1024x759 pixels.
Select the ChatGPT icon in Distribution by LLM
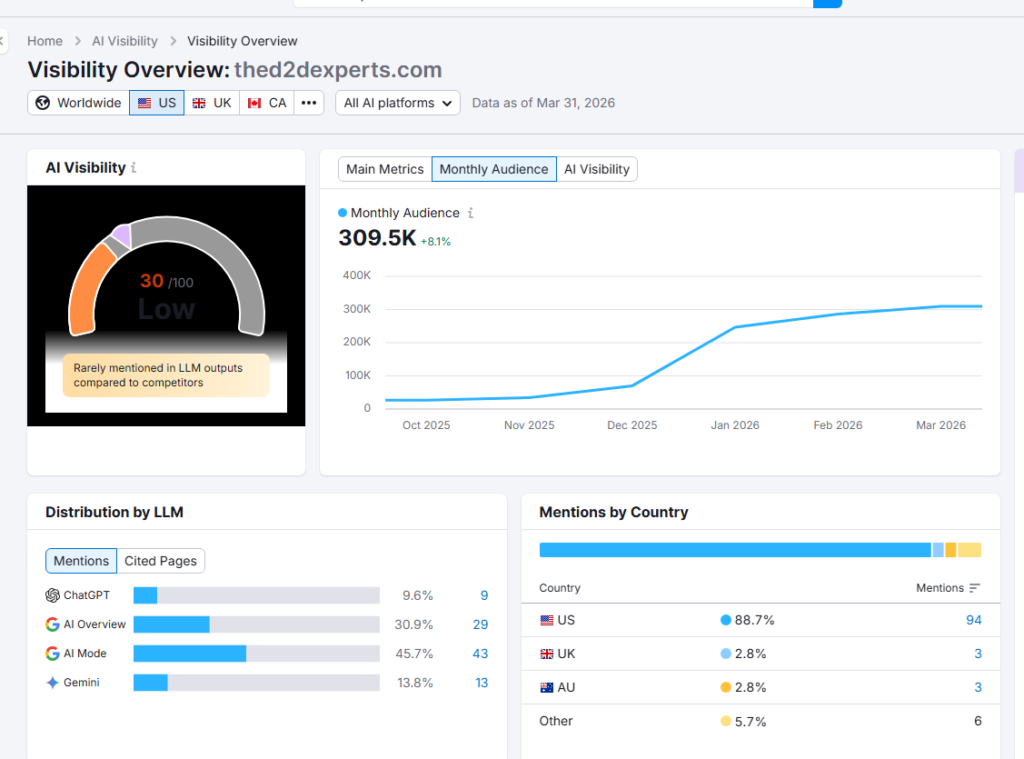pos(52,594)
